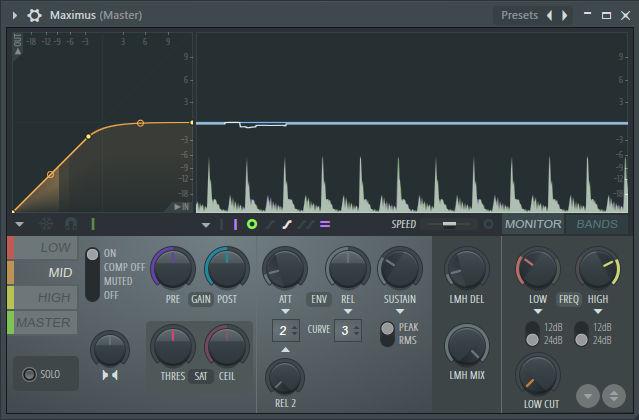Click the LOW frequency knob
The image size is (639, 420).
point(538,268)
